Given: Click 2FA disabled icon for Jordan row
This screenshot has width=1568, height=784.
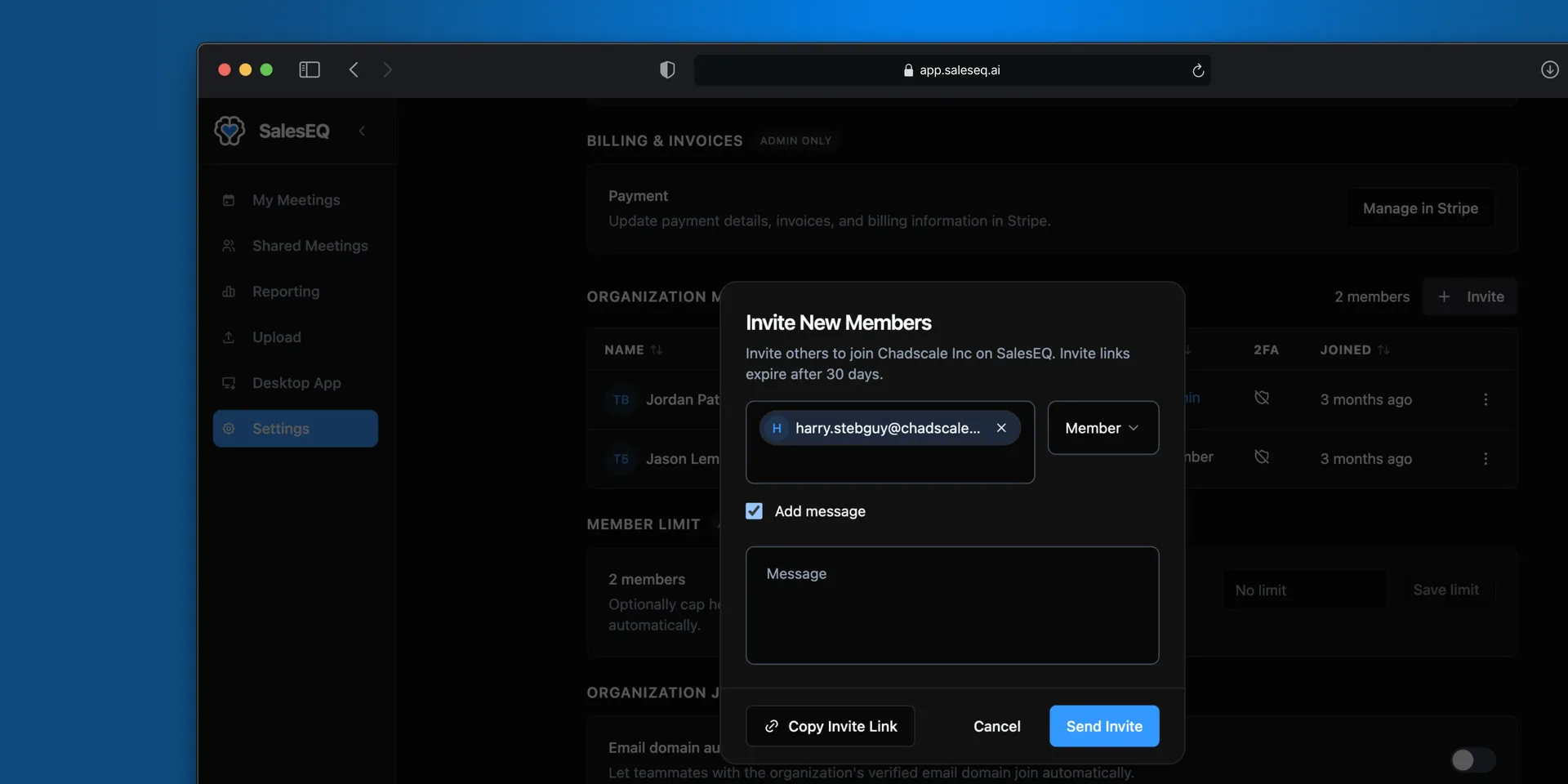Looking at the screenshot, I should coord(1262,398).
